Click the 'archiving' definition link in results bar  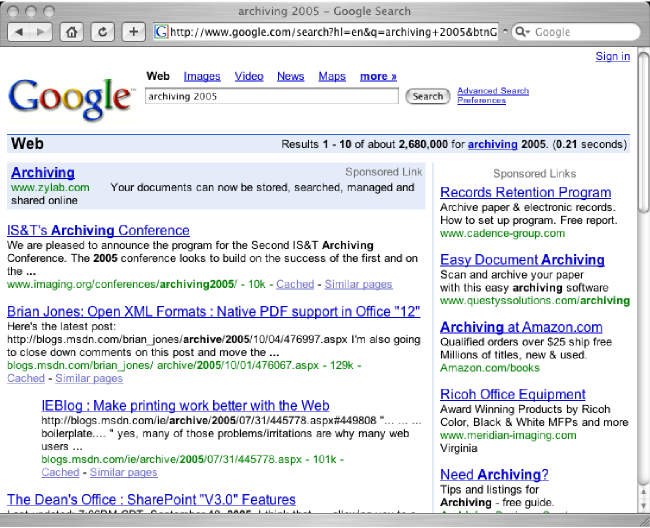(492, 144)
